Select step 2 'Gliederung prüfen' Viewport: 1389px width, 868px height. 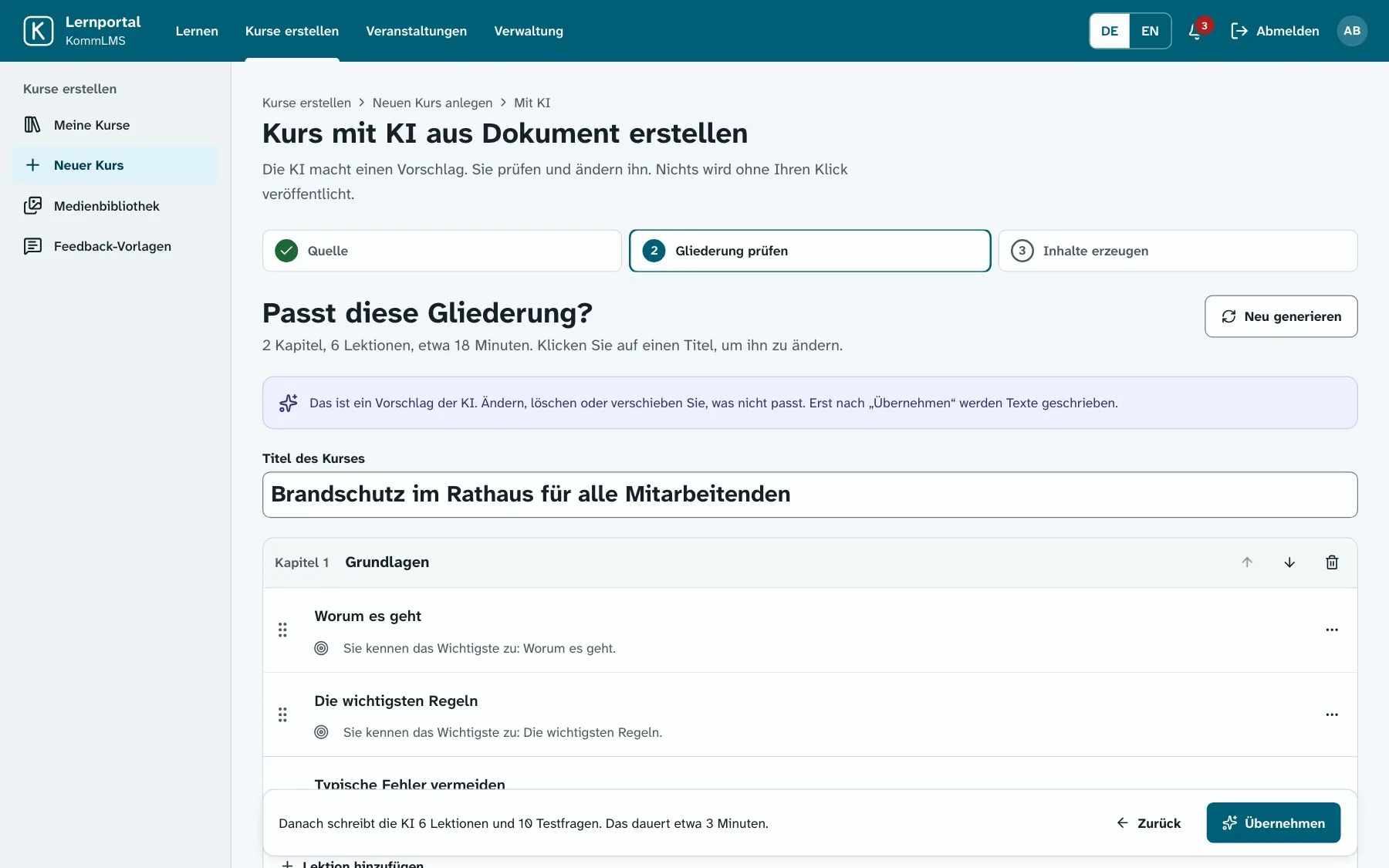point(810,251)
